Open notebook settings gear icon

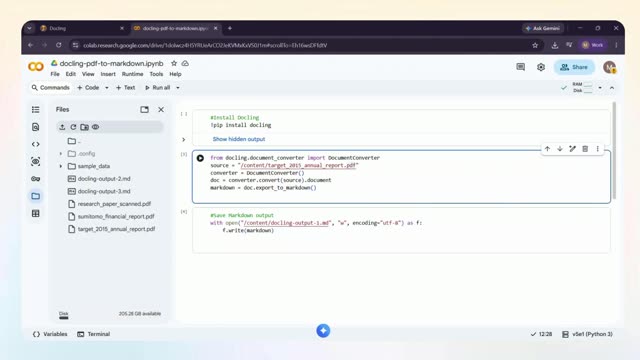pos(541,67)
